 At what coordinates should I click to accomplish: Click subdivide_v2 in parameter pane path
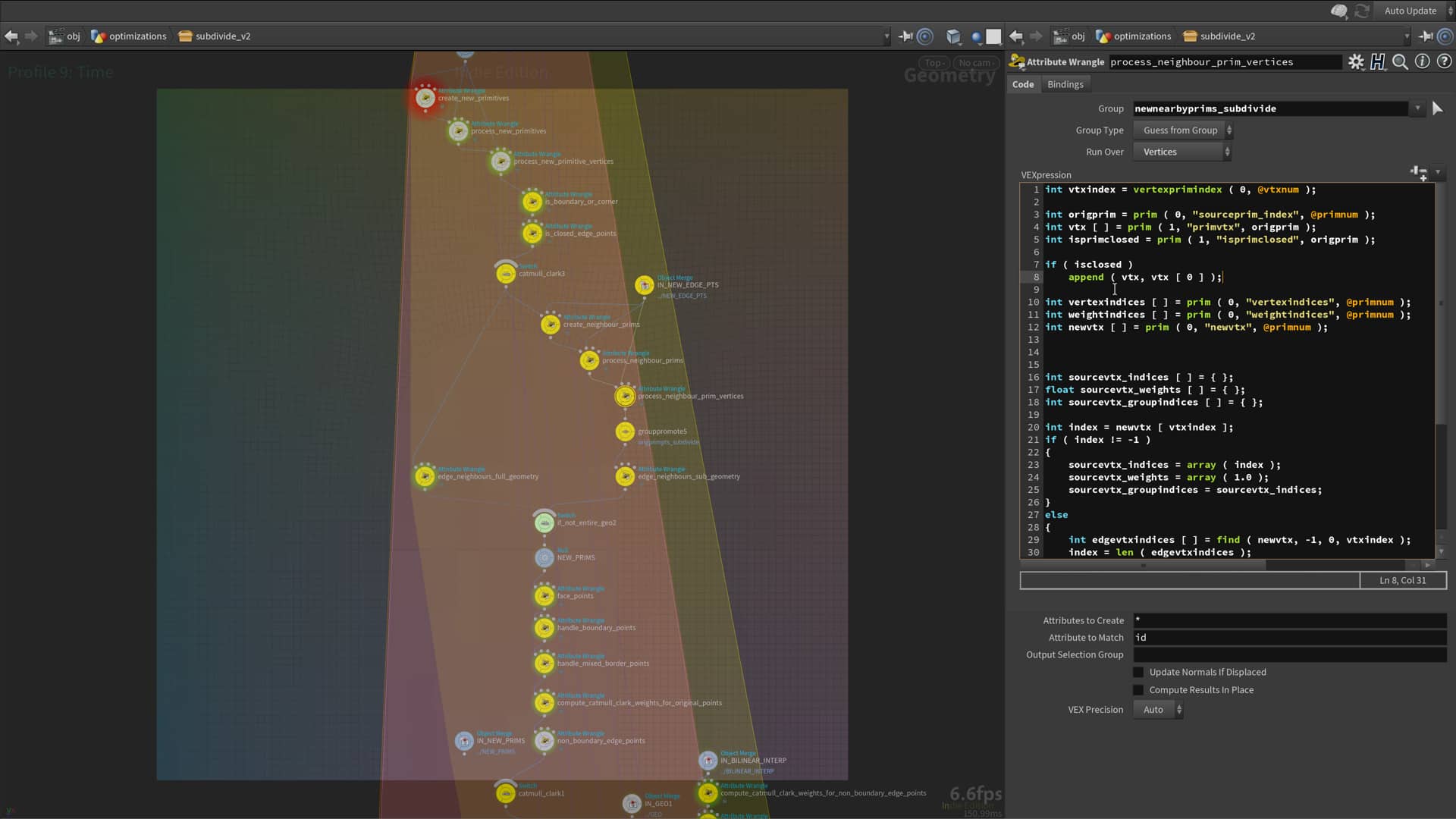[x=1219, y=36]
